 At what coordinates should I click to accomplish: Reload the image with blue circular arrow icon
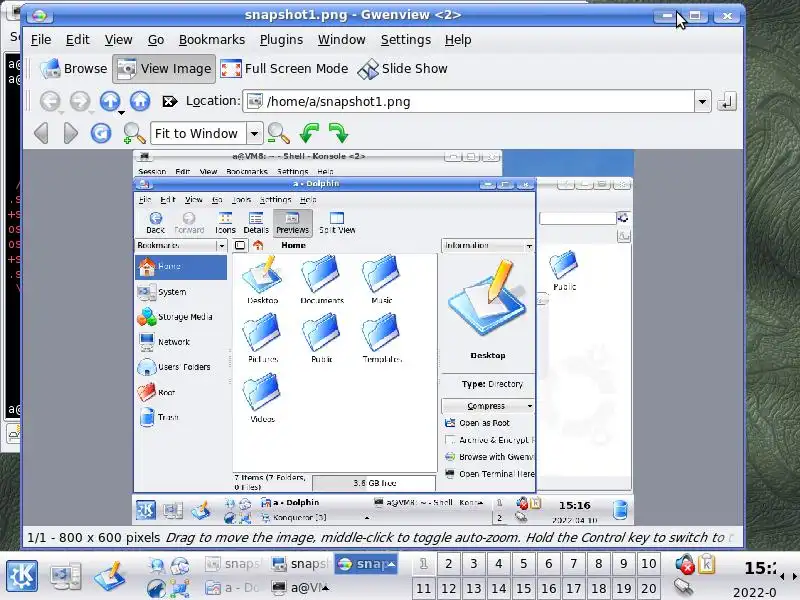pos(101,133)
